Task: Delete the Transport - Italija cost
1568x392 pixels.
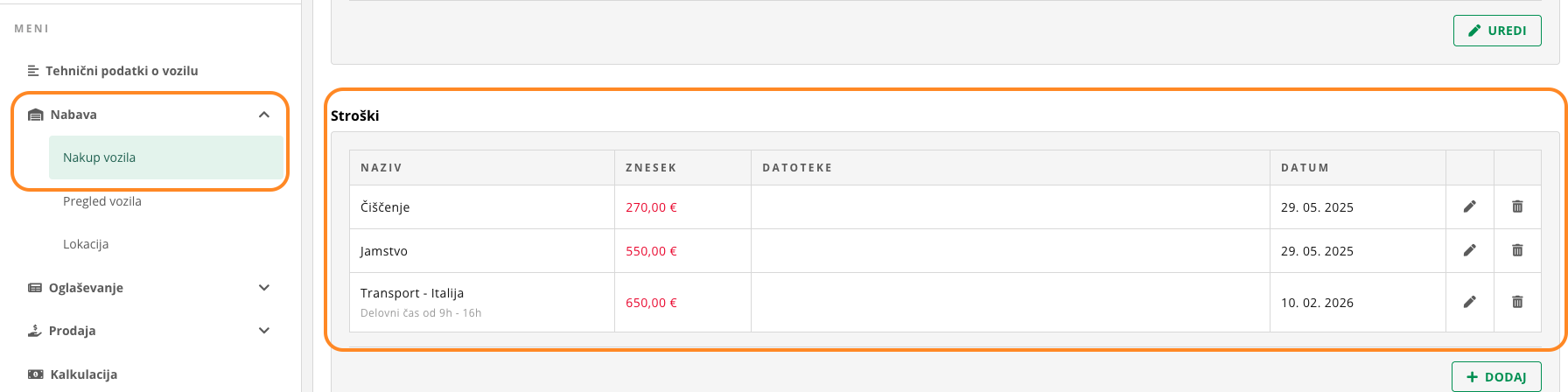Action: tap(1517, 302)
